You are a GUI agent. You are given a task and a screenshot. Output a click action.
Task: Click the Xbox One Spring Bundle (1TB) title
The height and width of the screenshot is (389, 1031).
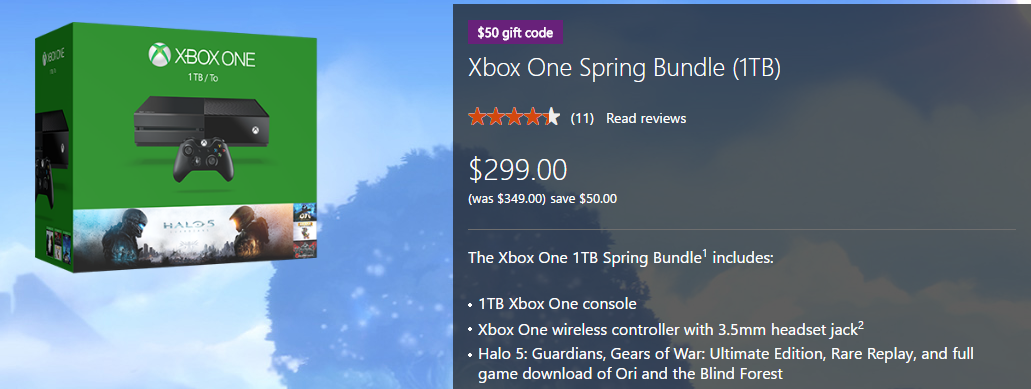pos(624,68)
